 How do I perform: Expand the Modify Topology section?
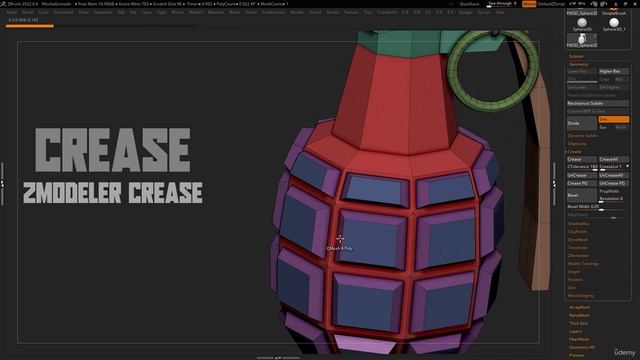[583, 264]
